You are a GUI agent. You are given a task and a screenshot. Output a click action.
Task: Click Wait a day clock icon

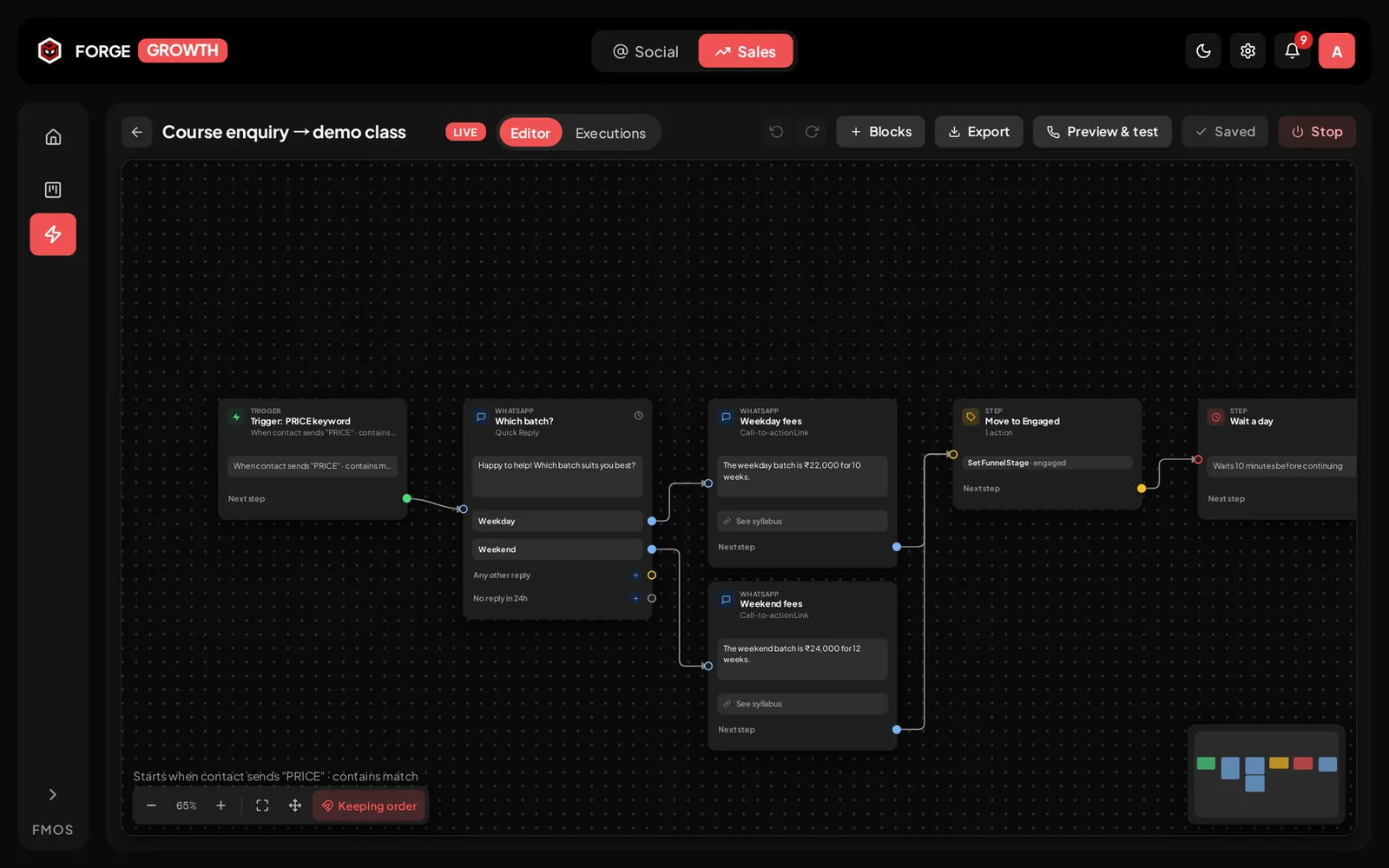click(1215, 418)
